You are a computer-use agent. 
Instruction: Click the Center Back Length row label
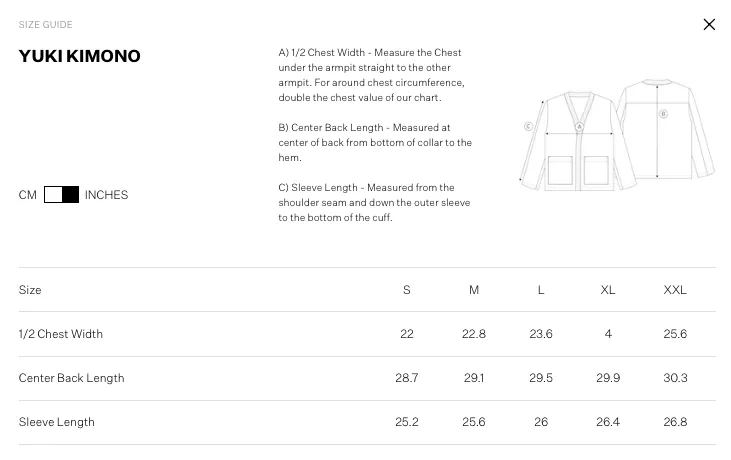pyautogui.click(x=71, y=378)
